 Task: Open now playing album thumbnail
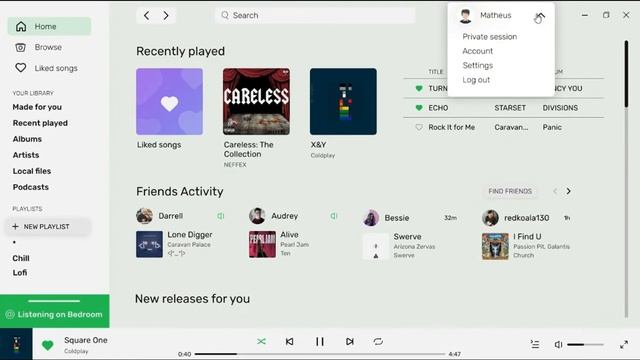pos(16,344)
